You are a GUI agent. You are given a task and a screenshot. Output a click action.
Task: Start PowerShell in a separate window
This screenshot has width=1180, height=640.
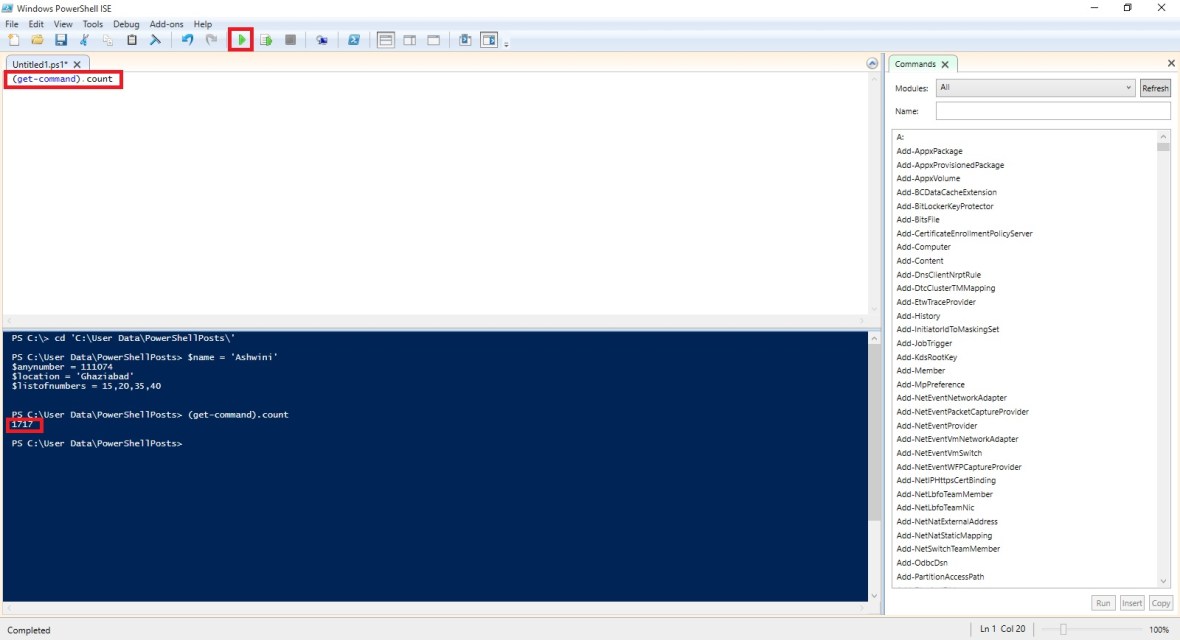tap(353, 40)
